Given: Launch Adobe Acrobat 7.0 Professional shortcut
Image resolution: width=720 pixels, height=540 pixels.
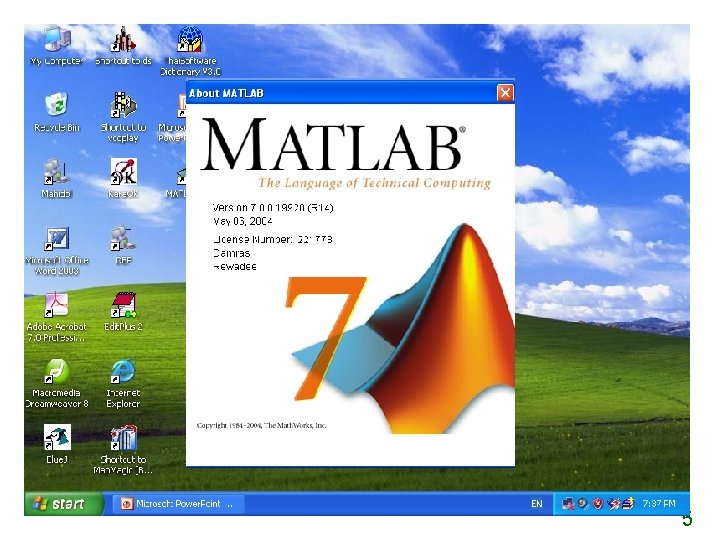Looking at the screenshot, I should click(56, 317).
